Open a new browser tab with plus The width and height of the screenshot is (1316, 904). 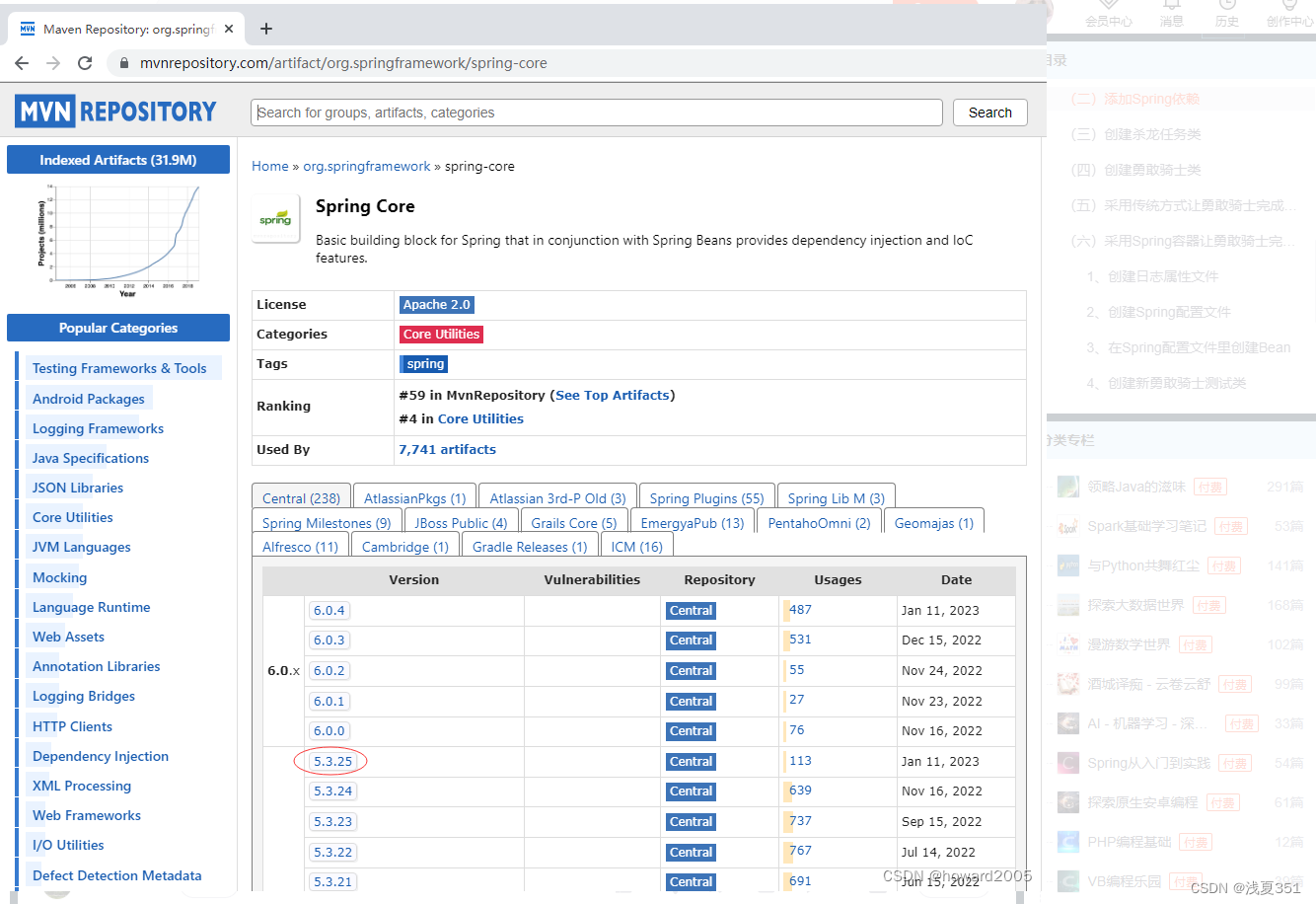[x=265, y=29]
